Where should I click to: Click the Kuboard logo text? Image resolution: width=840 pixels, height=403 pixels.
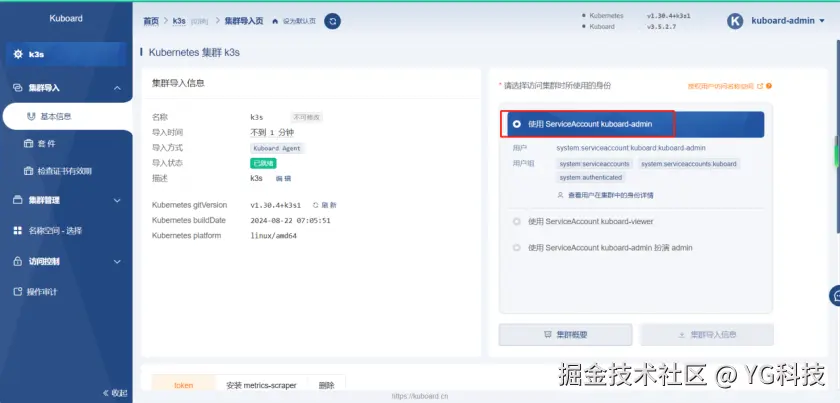(66, 18)
